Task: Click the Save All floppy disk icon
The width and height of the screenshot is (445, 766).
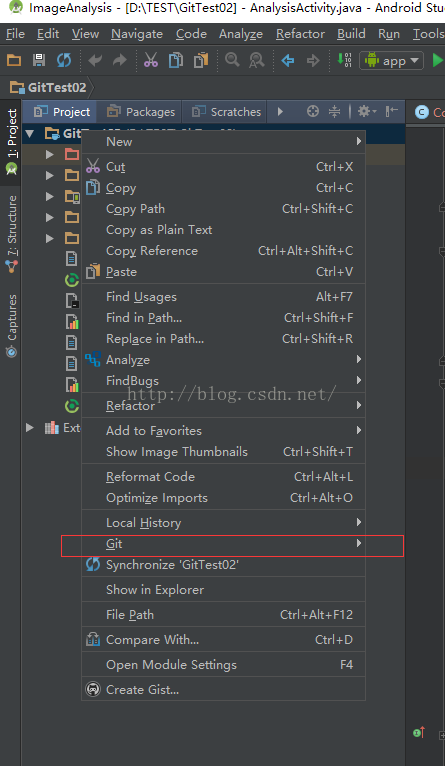Action: (39, 60)
